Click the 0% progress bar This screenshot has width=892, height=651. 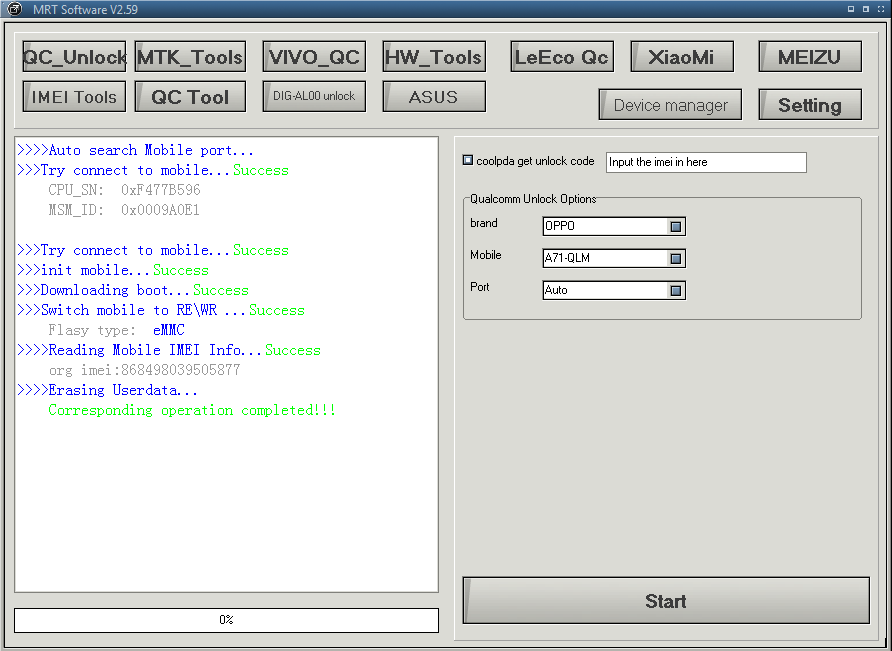pyautogui.click(x=226, y=620)
